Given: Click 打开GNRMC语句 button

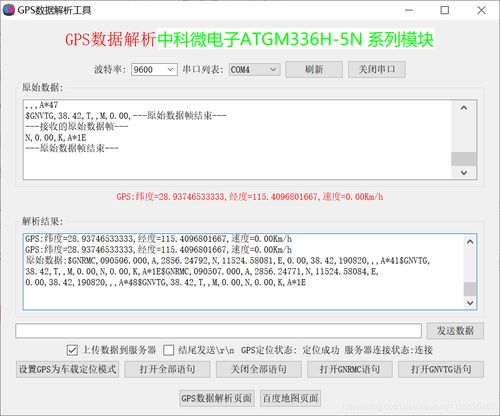Looking at the screenshot, I should tap(350, 369).
